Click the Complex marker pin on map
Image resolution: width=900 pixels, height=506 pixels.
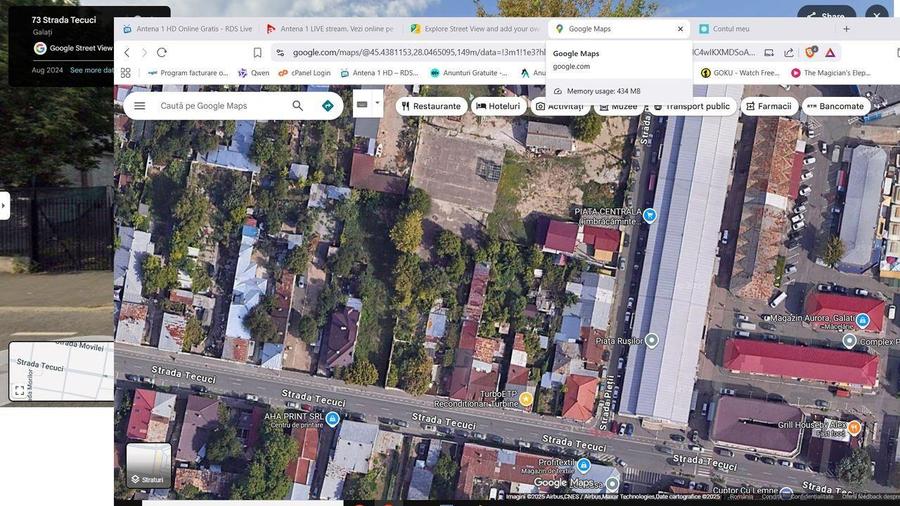[849, 341]
